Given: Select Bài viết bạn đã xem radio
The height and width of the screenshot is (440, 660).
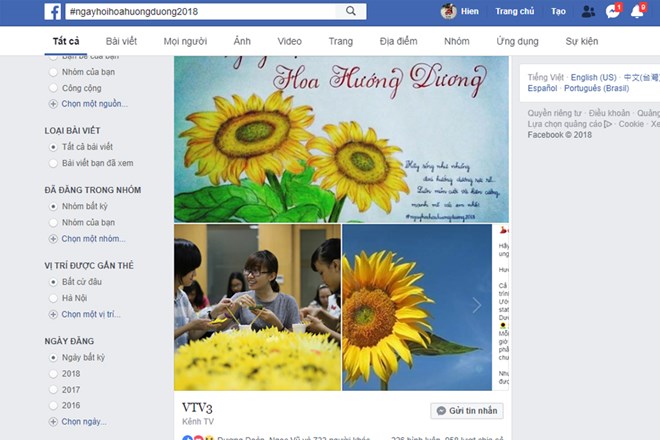Looking at the screenshot, I should point(53,163).
